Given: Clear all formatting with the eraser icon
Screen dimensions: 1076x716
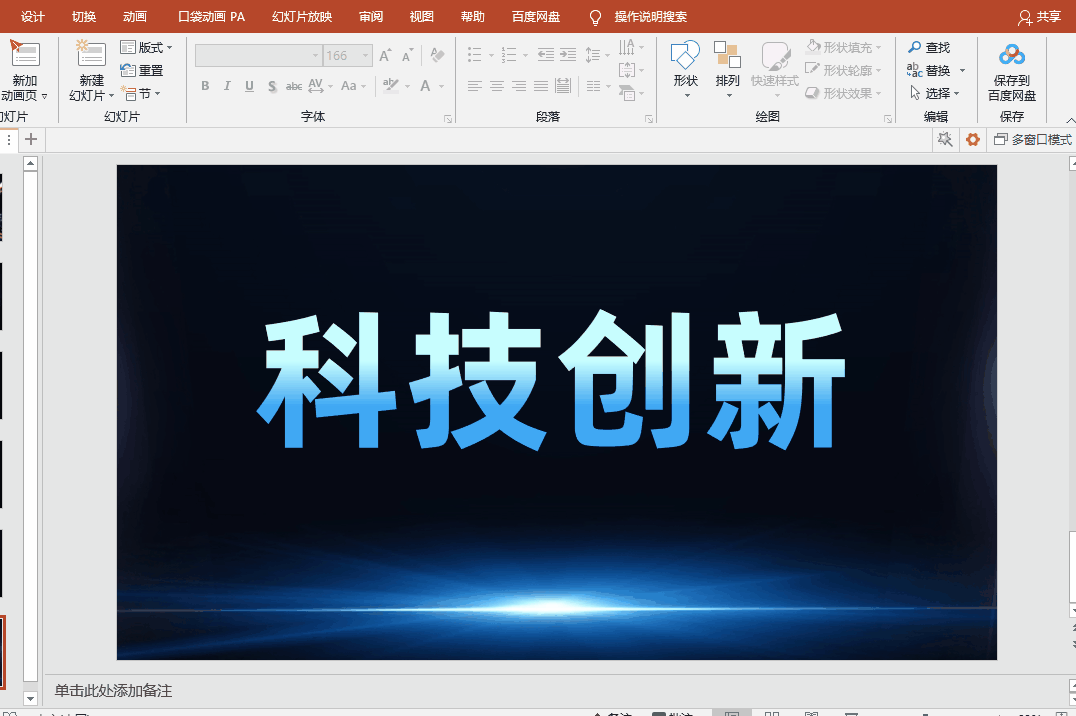Looking at the screenshot, I should (x=437, y=55).
